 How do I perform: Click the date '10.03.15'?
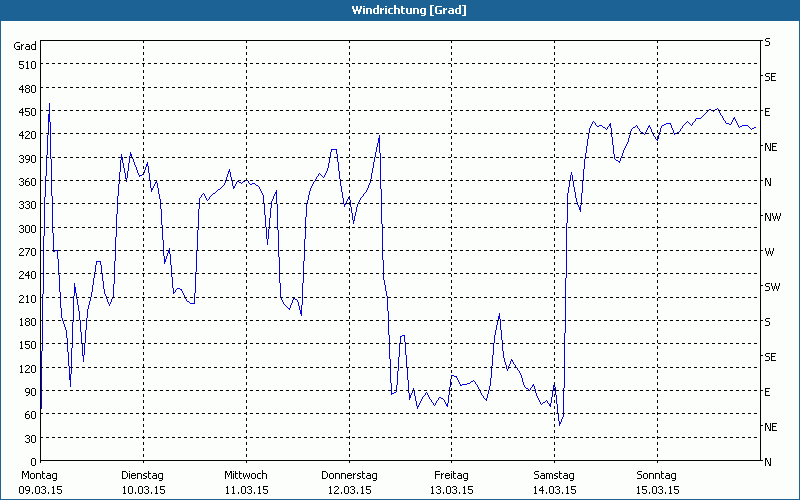pos(143,490)
